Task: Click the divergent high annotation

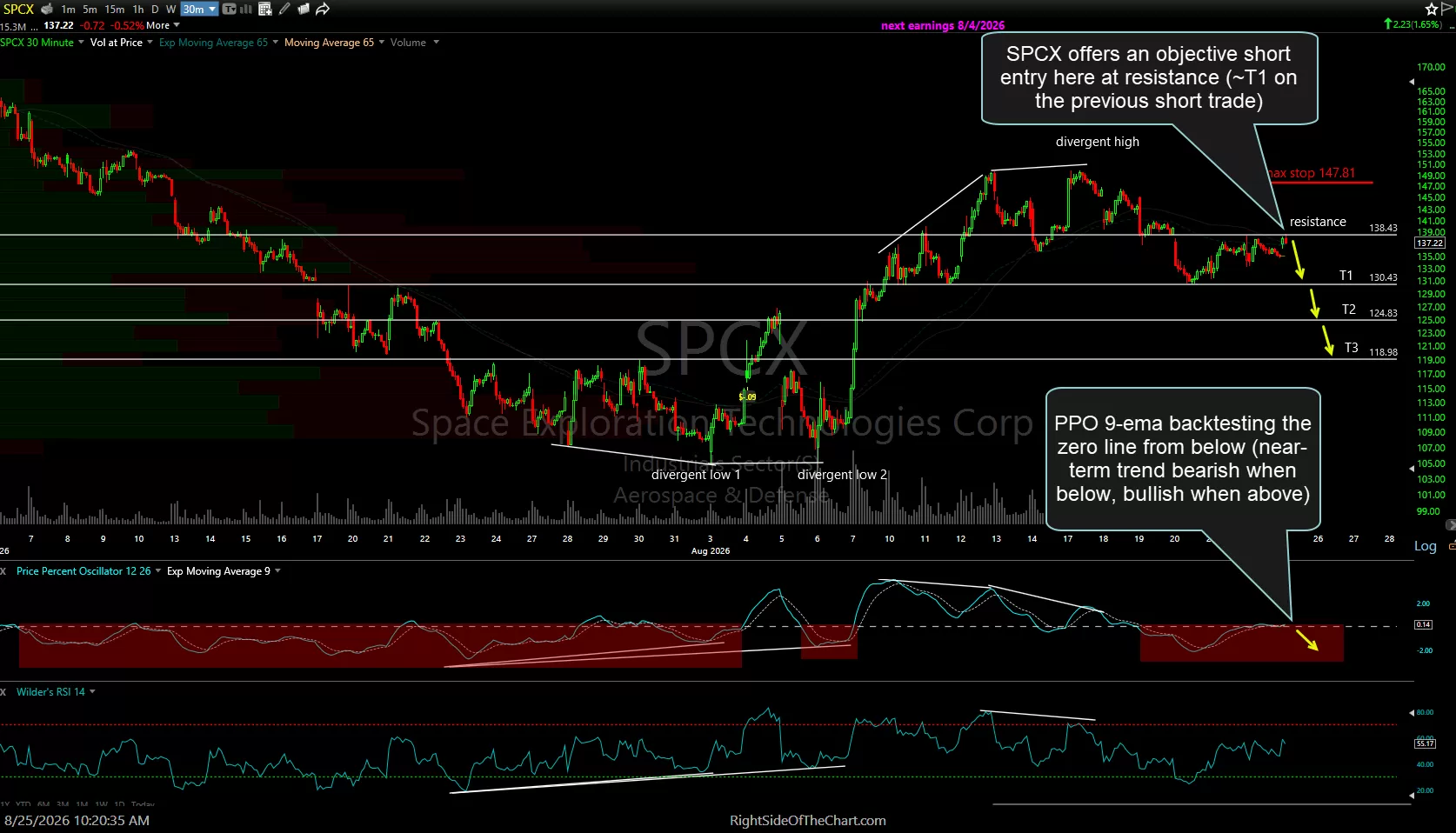Action: [1097, 142]
